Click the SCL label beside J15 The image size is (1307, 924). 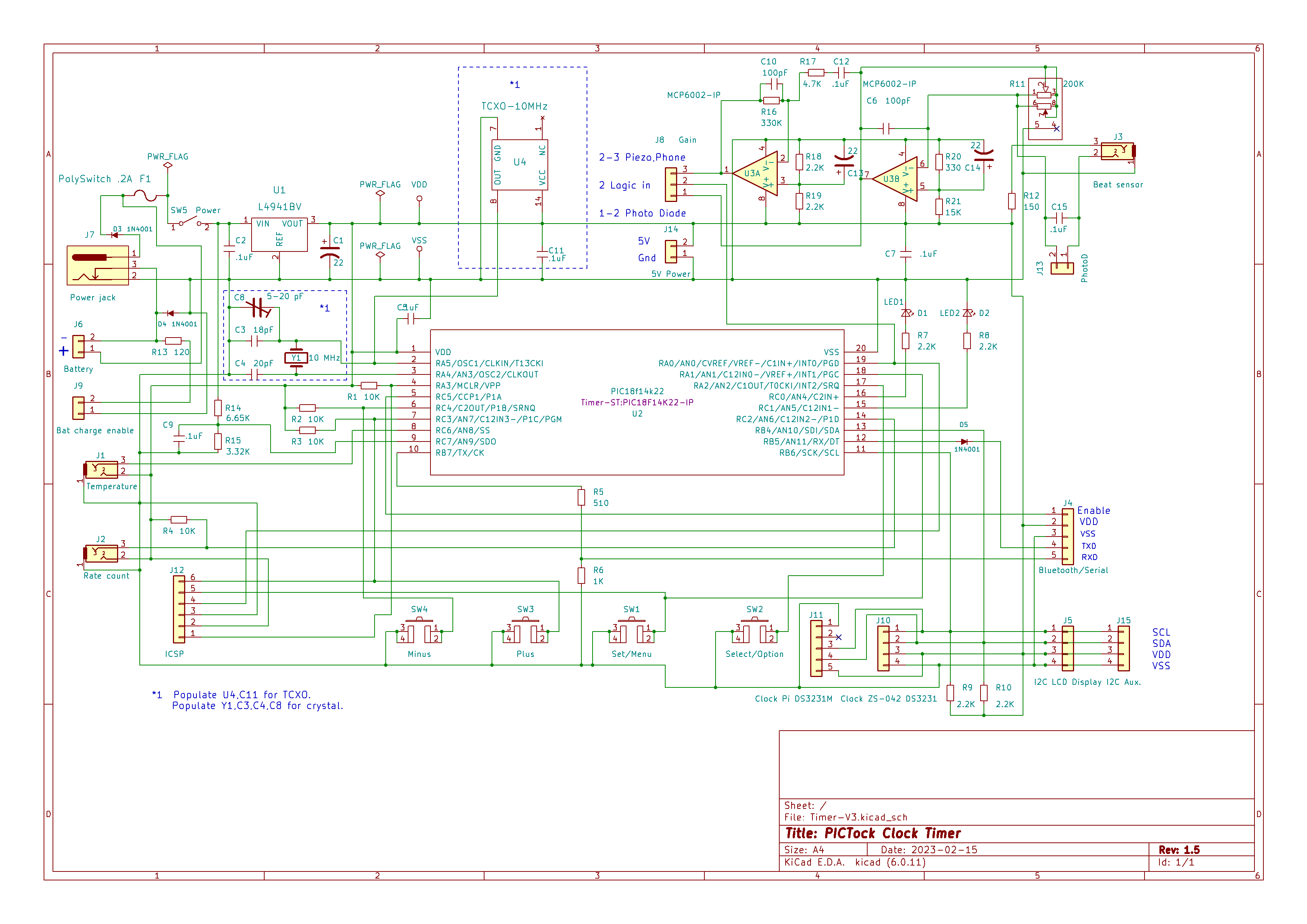click(x=1161, y=633)
